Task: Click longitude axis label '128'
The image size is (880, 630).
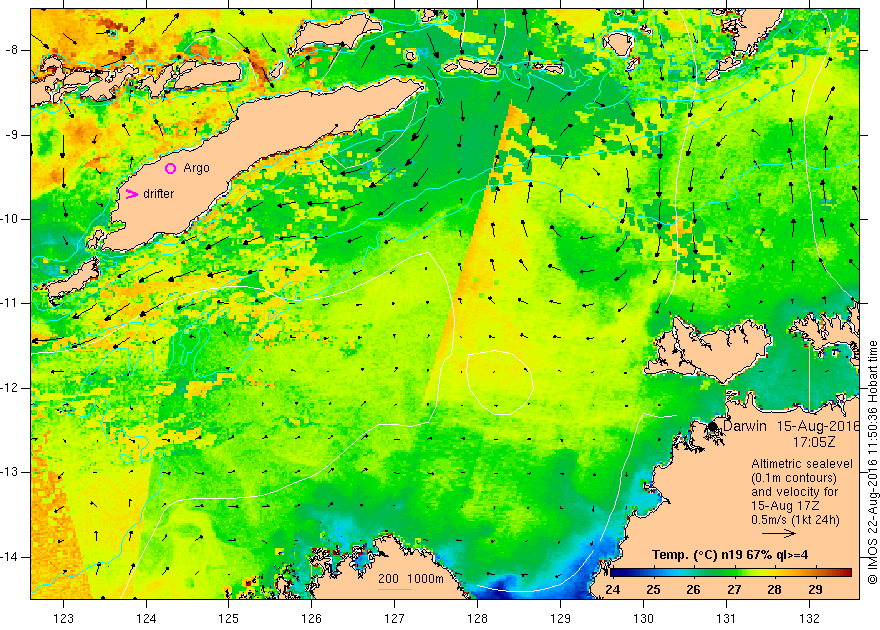Action: pyautogui.click(x=477, y=619)
